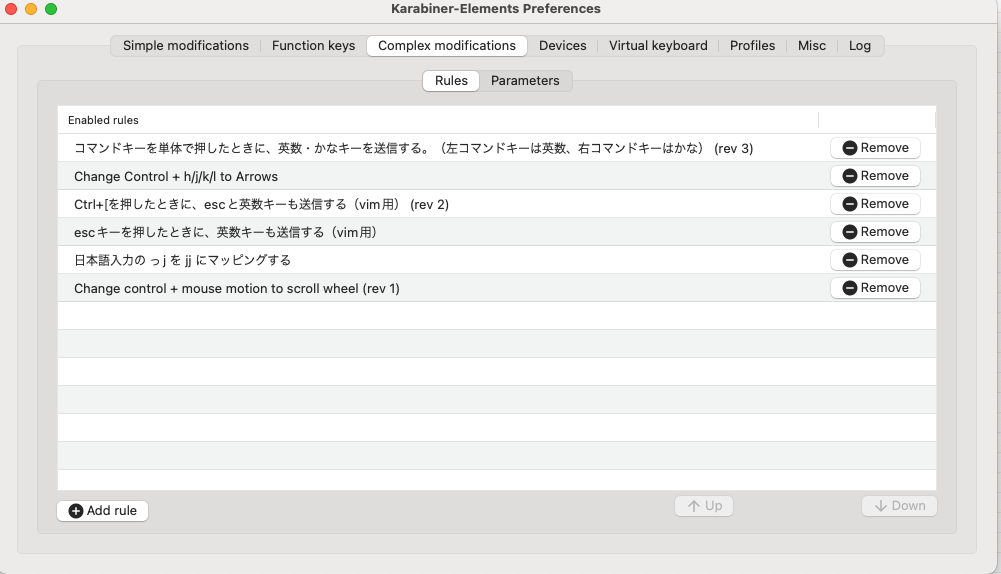Open the Devices tab
Image resolution: width=1001 pixels, height=574 pixels.
pos(562,46)
